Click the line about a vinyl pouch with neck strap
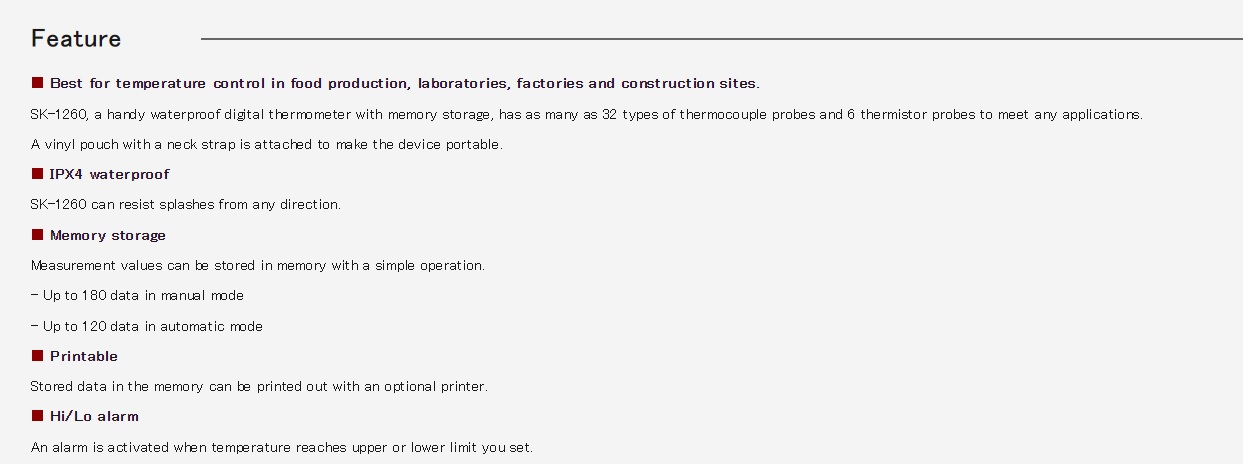The height and width of the screenshot is (464, 1243). click(x=267, y=144)
